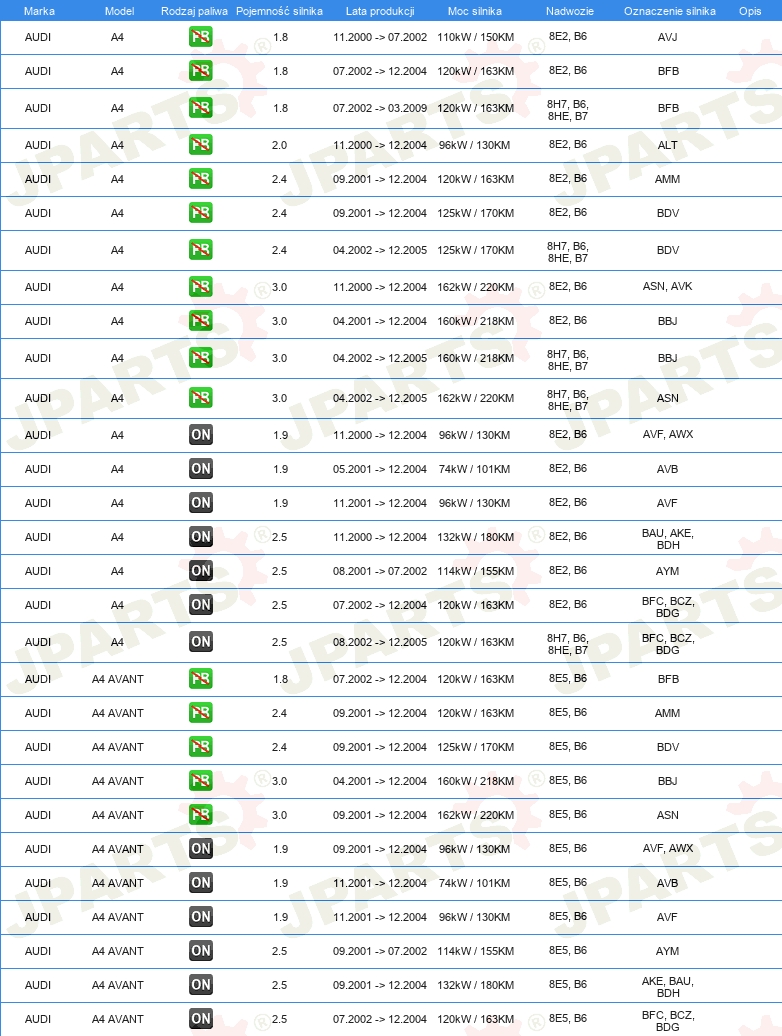Click the Lata produkcji column header

pos(380,11)
